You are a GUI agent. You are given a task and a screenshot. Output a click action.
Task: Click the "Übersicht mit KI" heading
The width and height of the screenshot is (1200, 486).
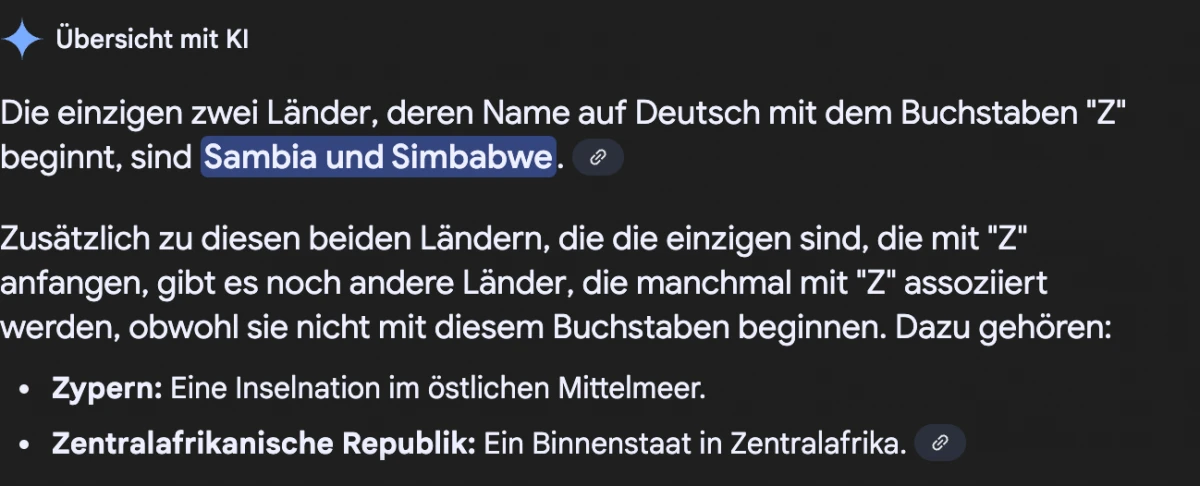153,40
